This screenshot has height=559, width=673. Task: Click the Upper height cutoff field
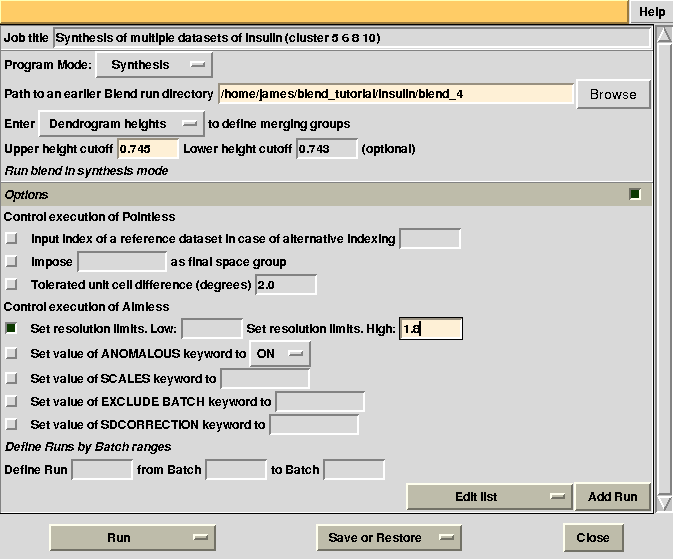click(148, 149)
